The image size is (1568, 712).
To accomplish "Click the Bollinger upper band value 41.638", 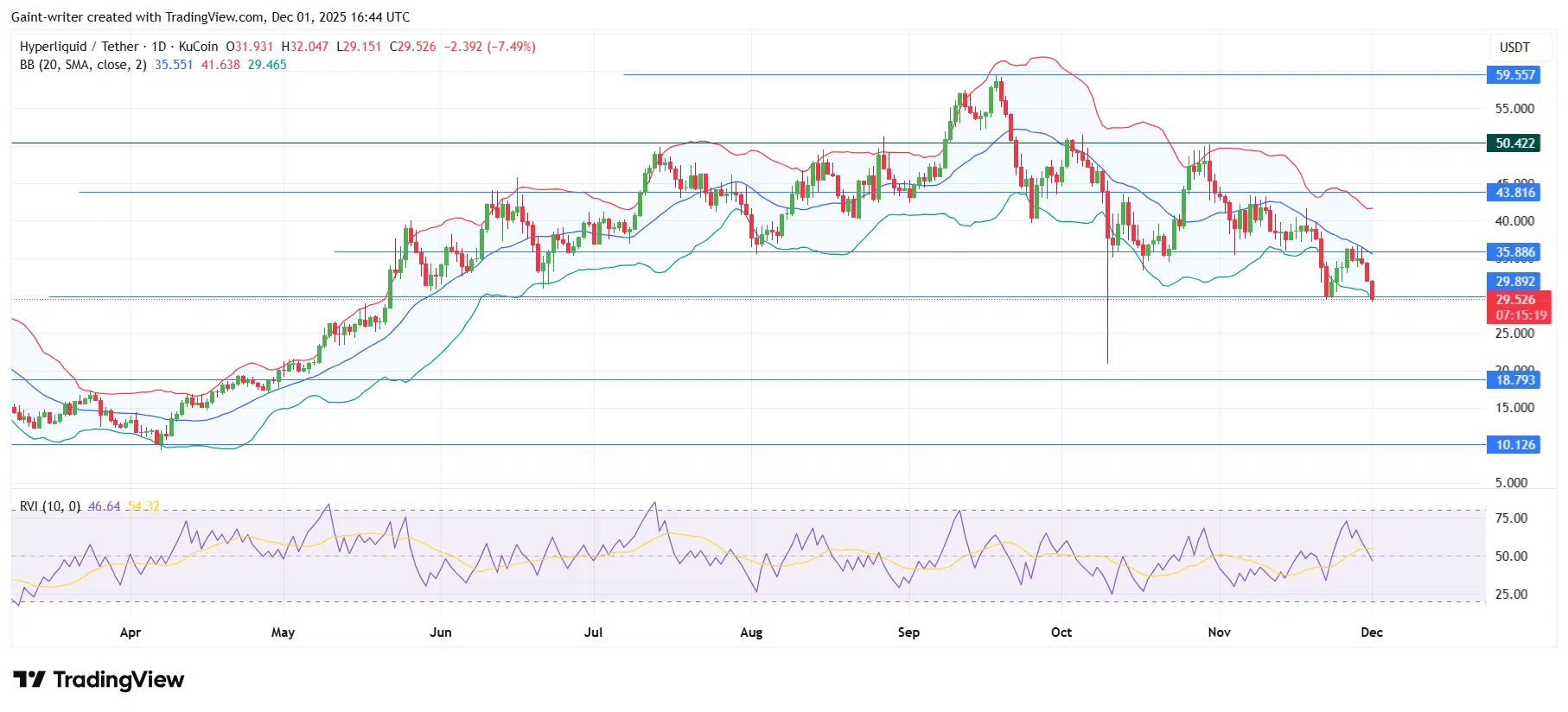I will 220,65.
